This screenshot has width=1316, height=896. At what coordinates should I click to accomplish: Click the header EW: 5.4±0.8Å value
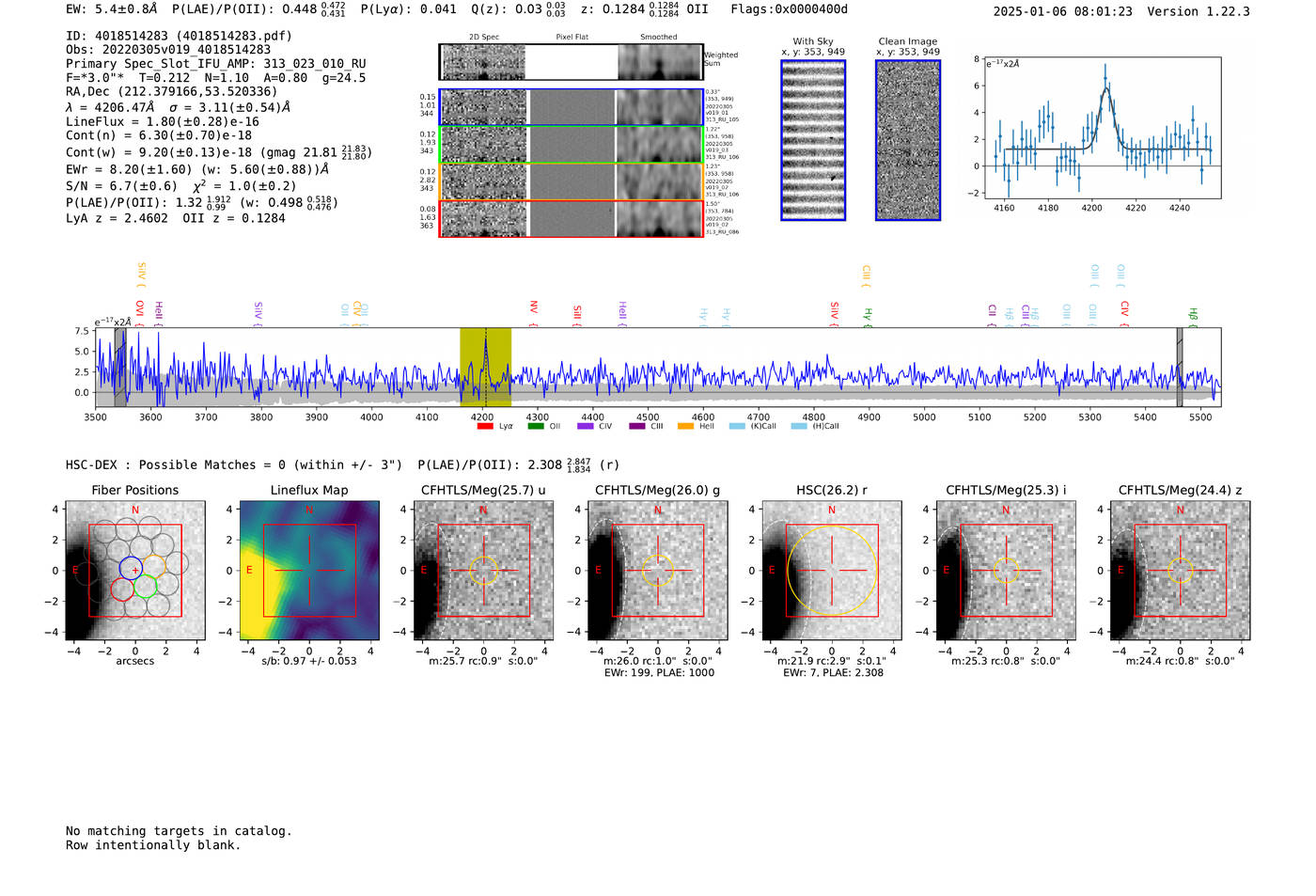(x=112, y=9)
